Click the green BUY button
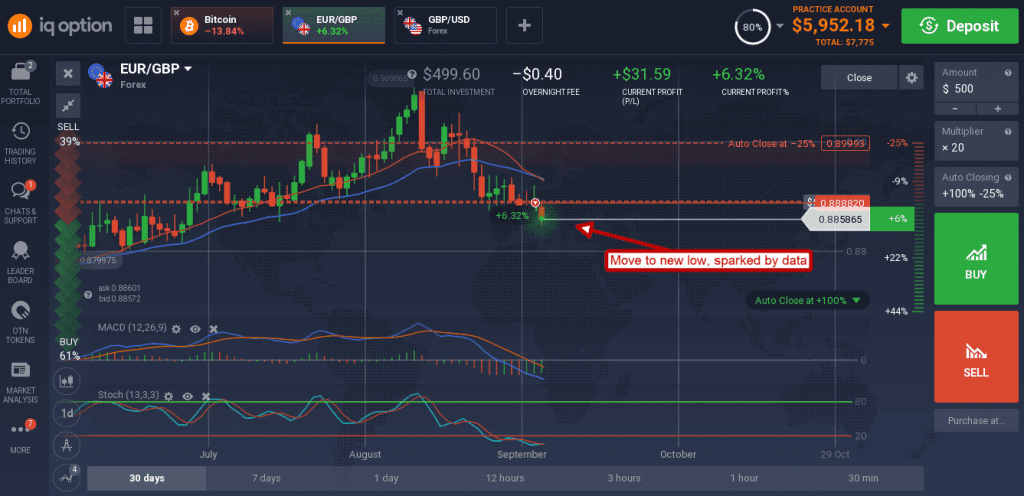This screenshot has height=496, width=1024. [x=976, y=258]
